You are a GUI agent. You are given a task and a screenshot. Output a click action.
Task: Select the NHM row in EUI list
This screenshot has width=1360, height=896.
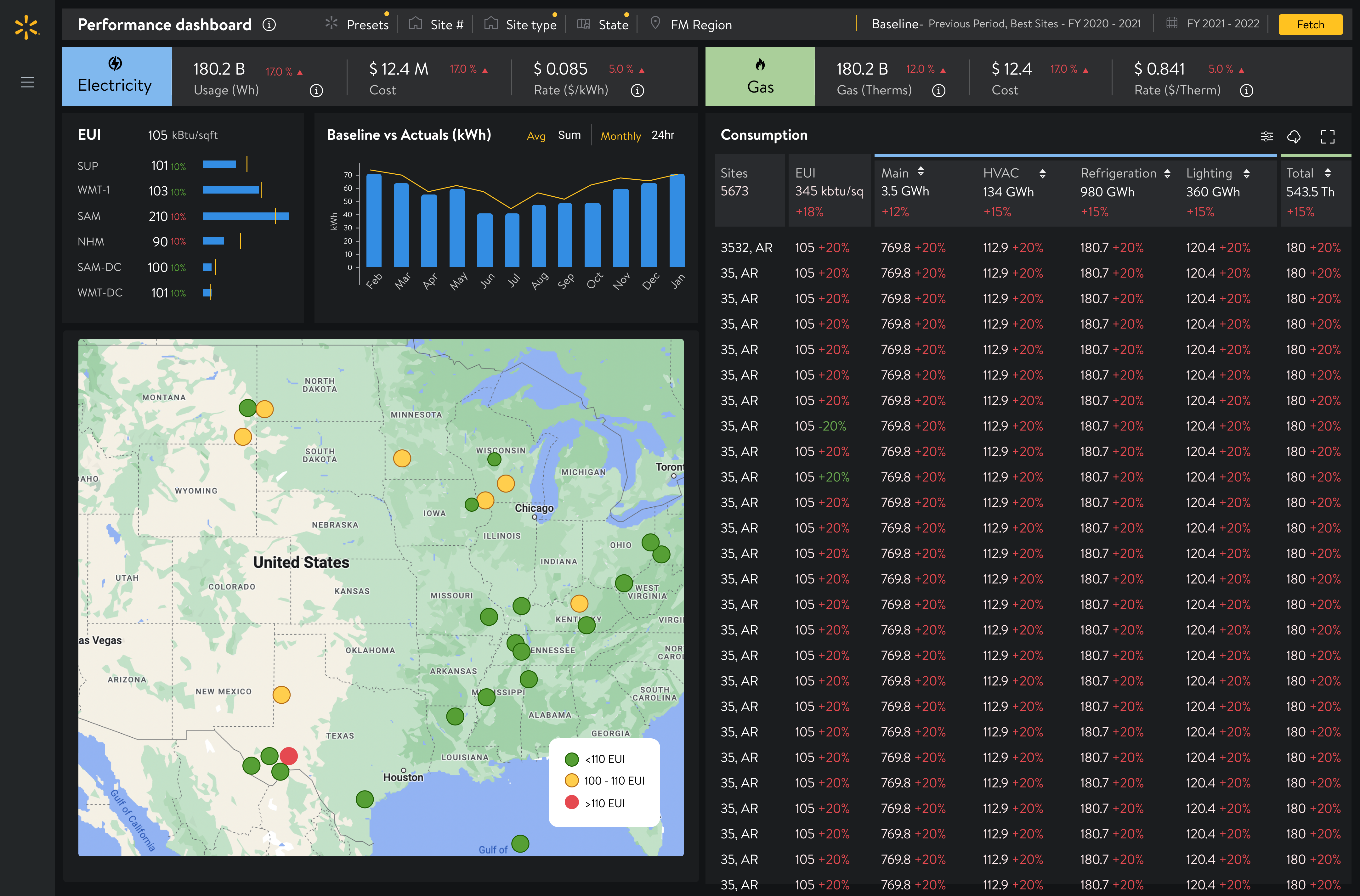pyautogui.click(x=183, y=242)
